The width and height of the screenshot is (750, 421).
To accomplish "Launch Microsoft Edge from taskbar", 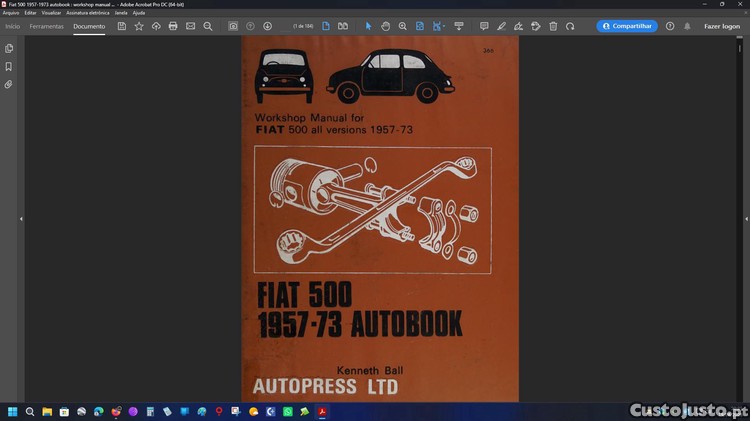I will (x=99, y=412).
